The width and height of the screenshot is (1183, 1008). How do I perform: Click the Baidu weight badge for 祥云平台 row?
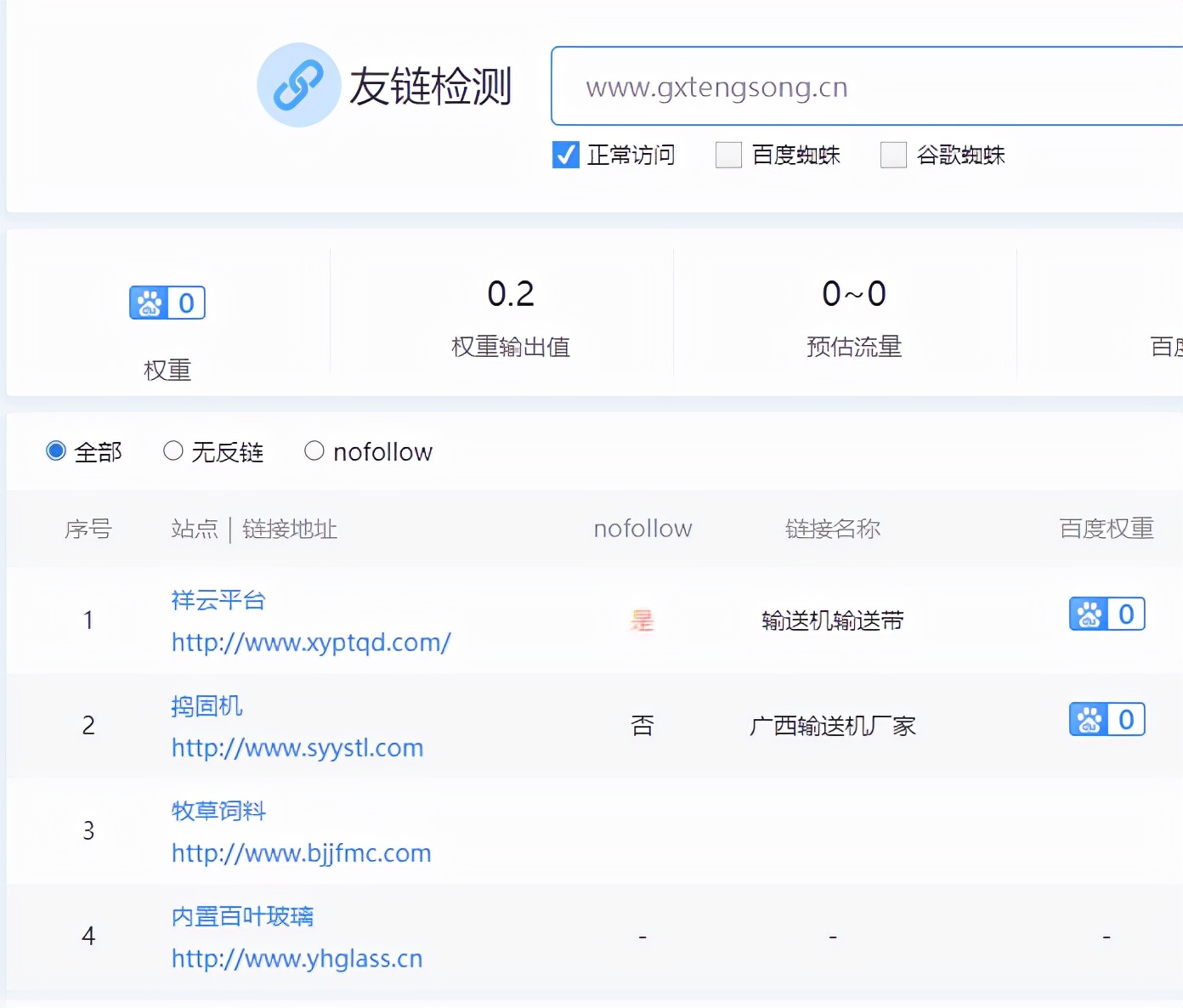[1106, 614]
